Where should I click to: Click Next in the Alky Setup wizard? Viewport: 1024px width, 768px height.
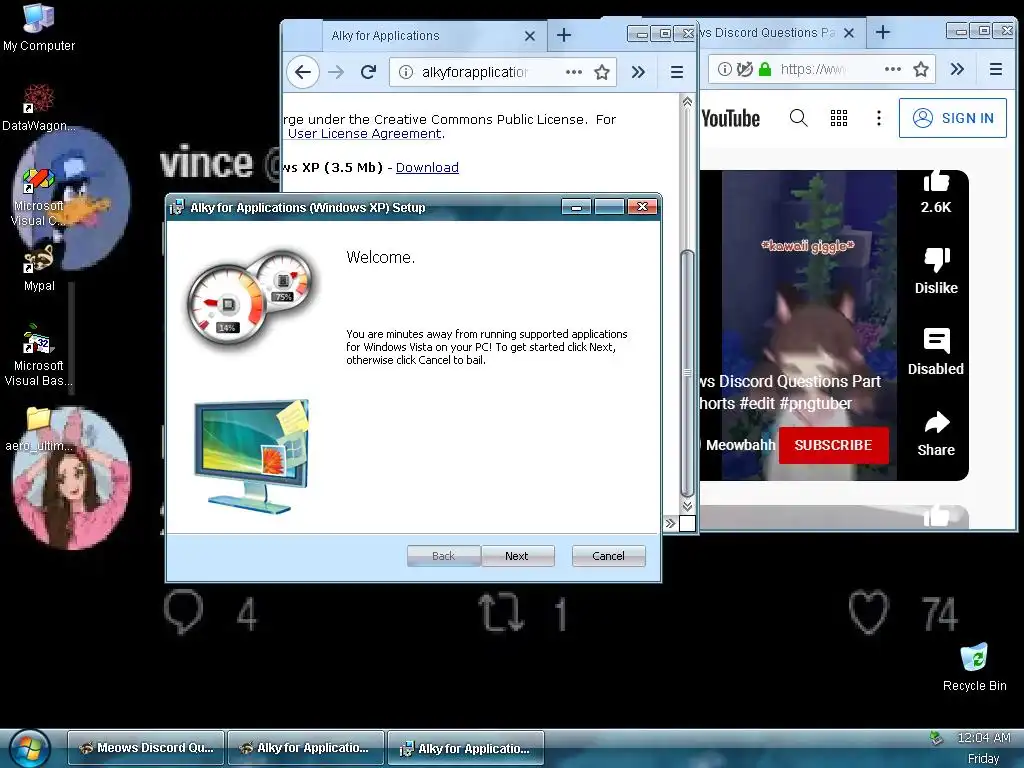517,556
